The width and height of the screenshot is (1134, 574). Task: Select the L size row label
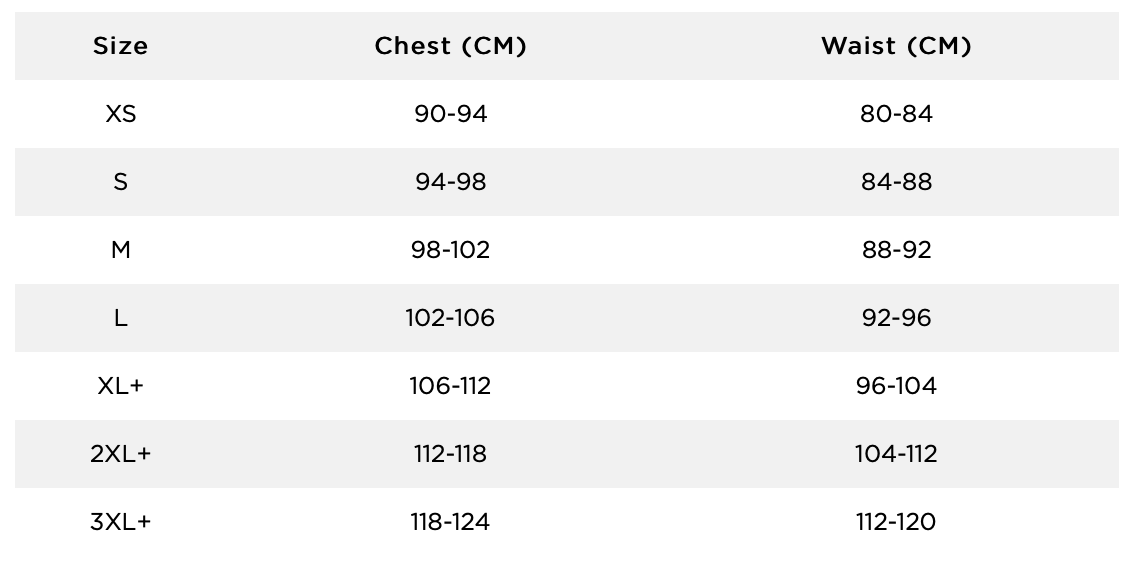[120, 318]
